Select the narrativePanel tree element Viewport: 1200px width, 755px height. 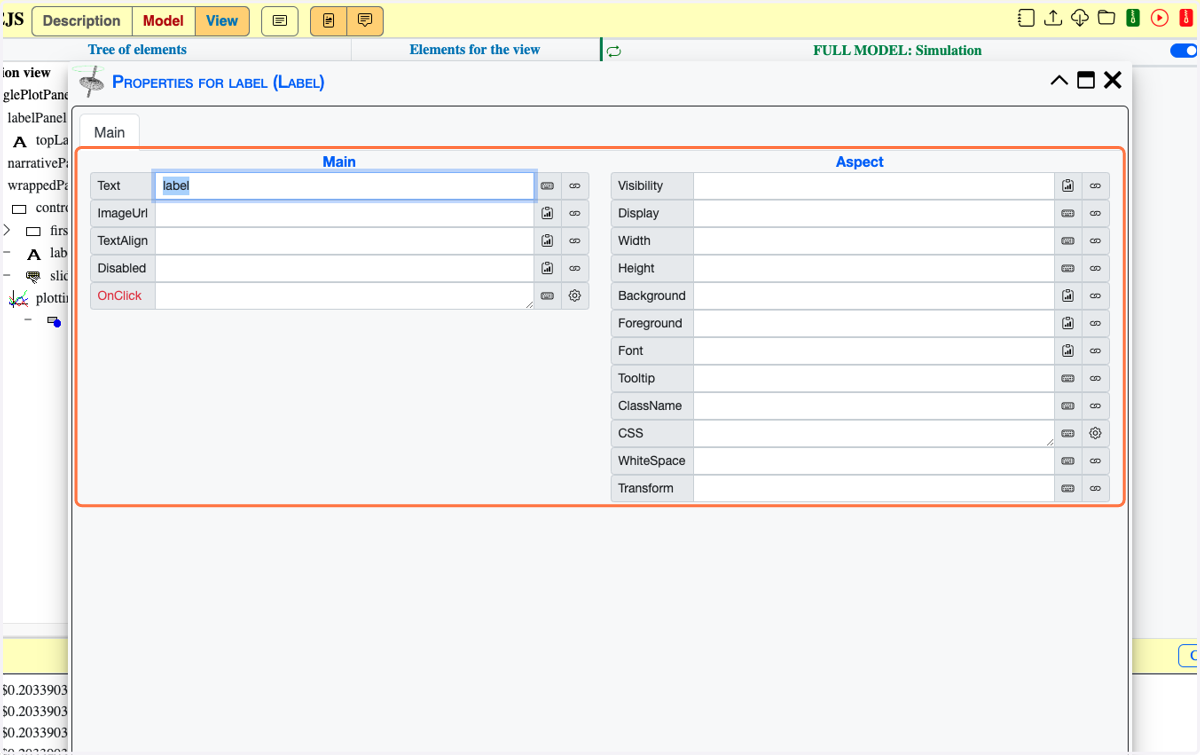tap(37, 163)
